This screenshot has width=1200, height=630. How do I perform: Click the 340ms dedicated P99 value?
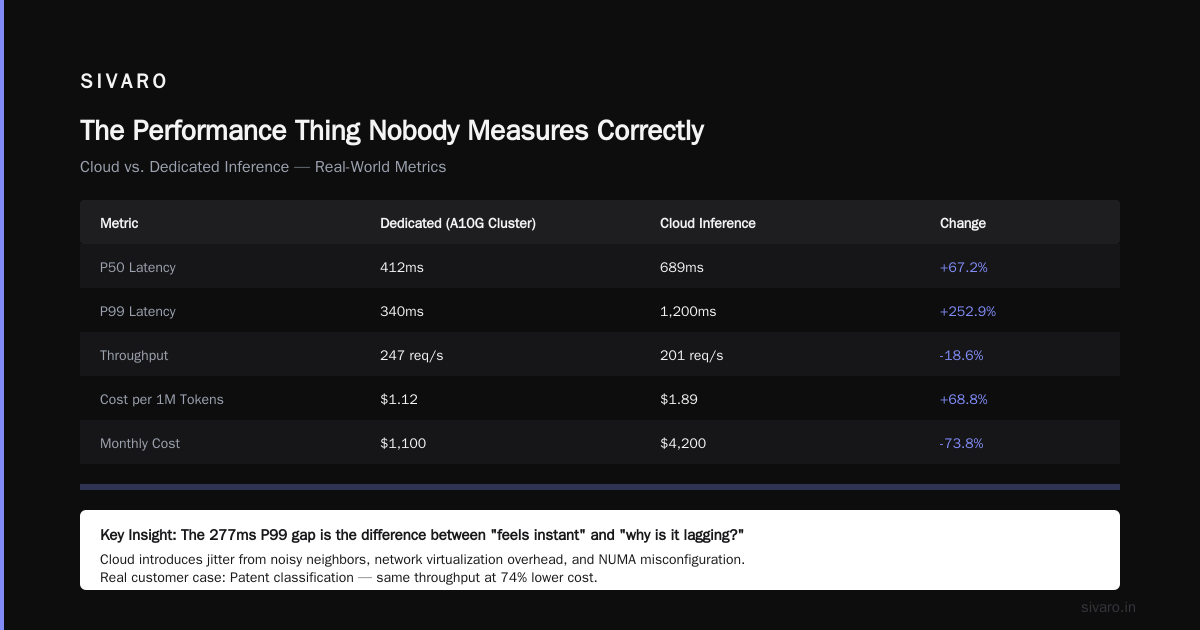click(402, 311)
